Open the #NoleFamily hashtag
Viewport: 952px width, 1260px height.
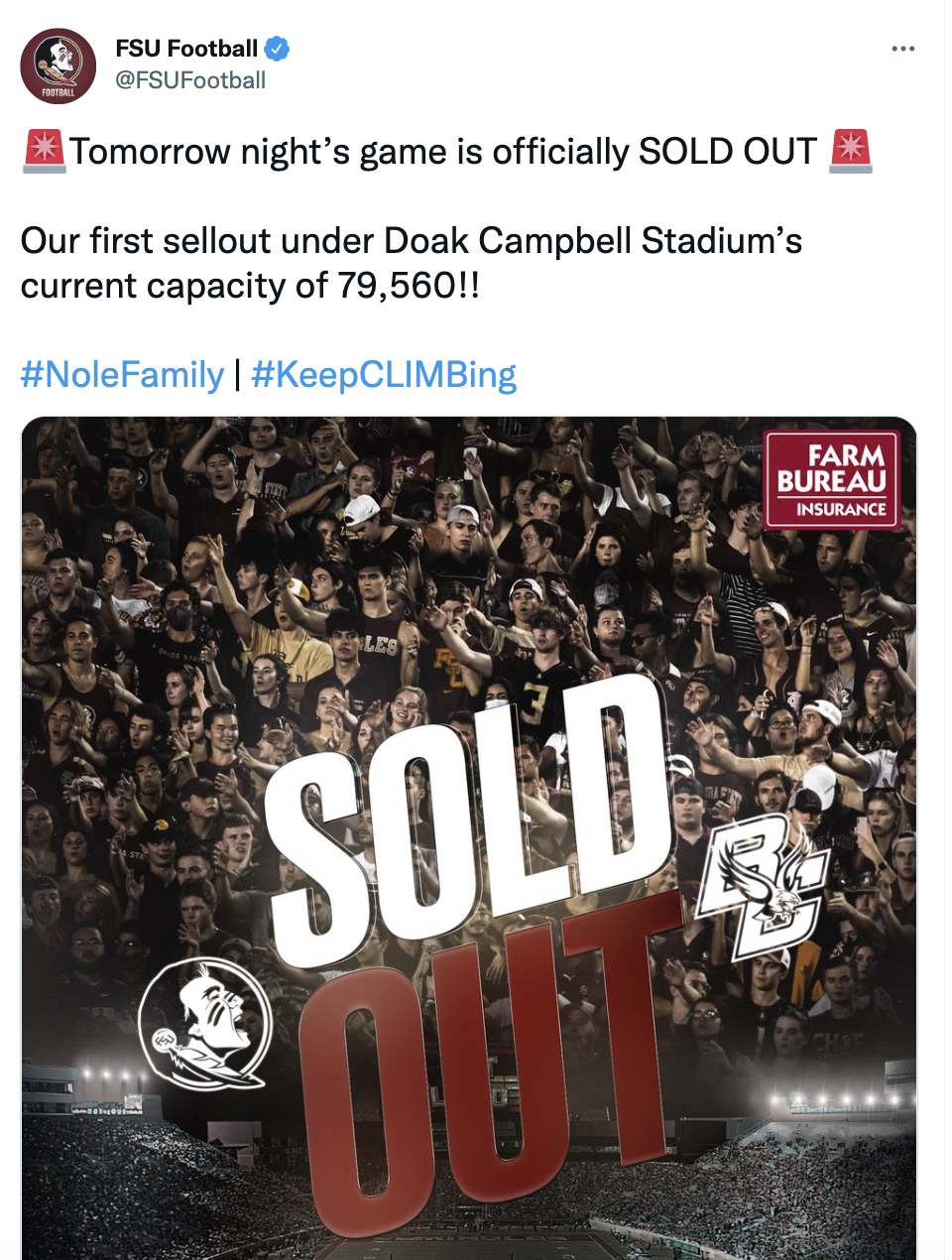(123, 375)
